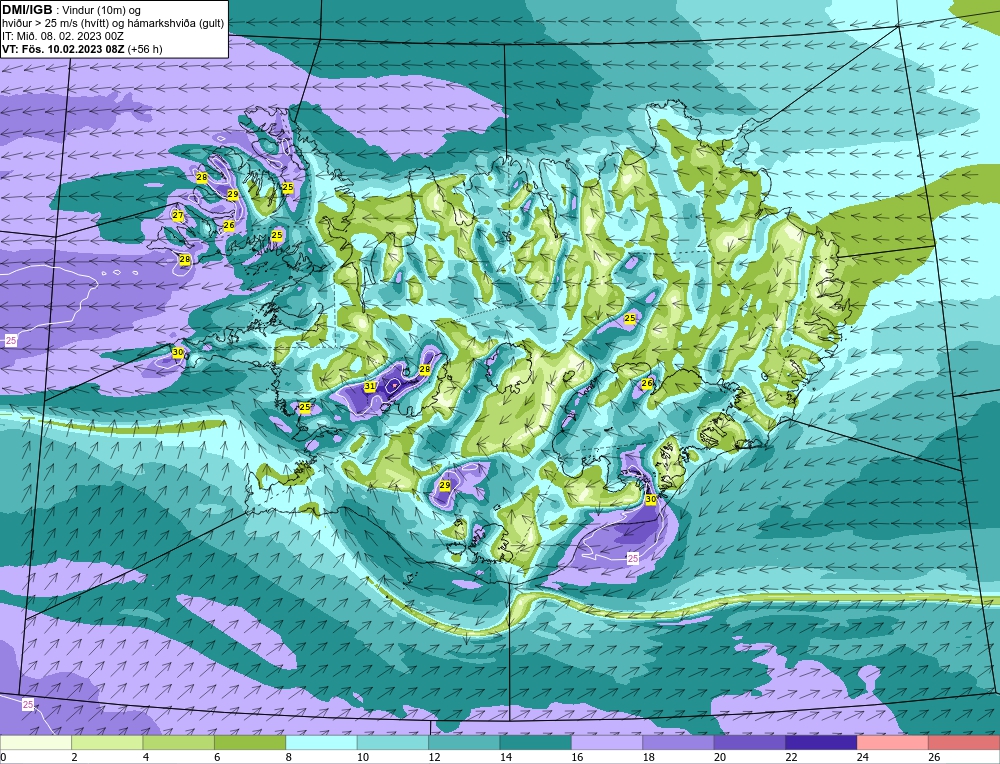Click the '2' value on the color scale
The image size is (1000, 764).
coord(75,758)
